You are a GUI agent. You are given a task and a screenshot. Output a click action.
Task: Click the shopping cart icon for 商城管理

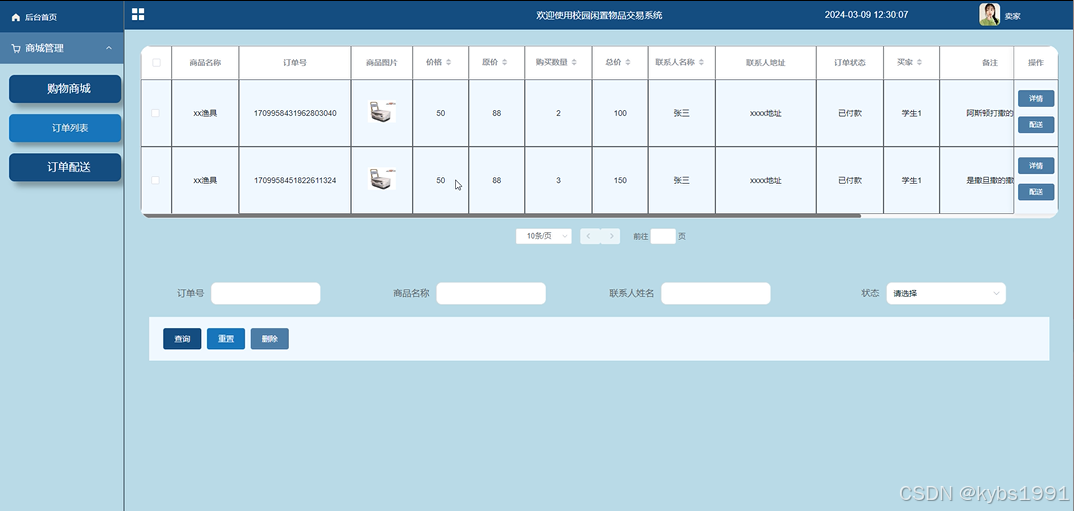click(16, 49)
